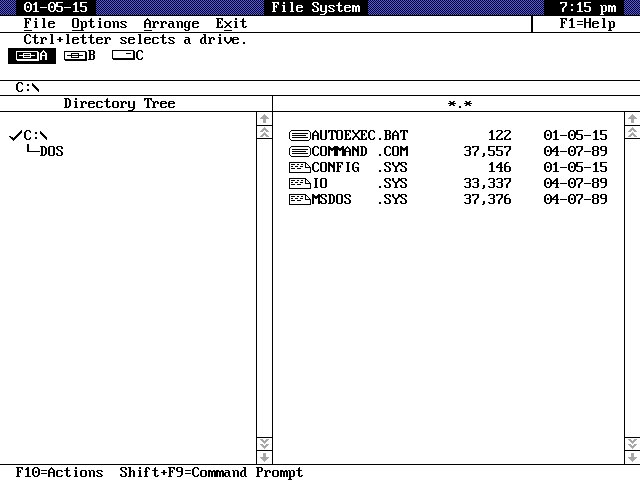Click the 122 file size value

pos(500,135)
